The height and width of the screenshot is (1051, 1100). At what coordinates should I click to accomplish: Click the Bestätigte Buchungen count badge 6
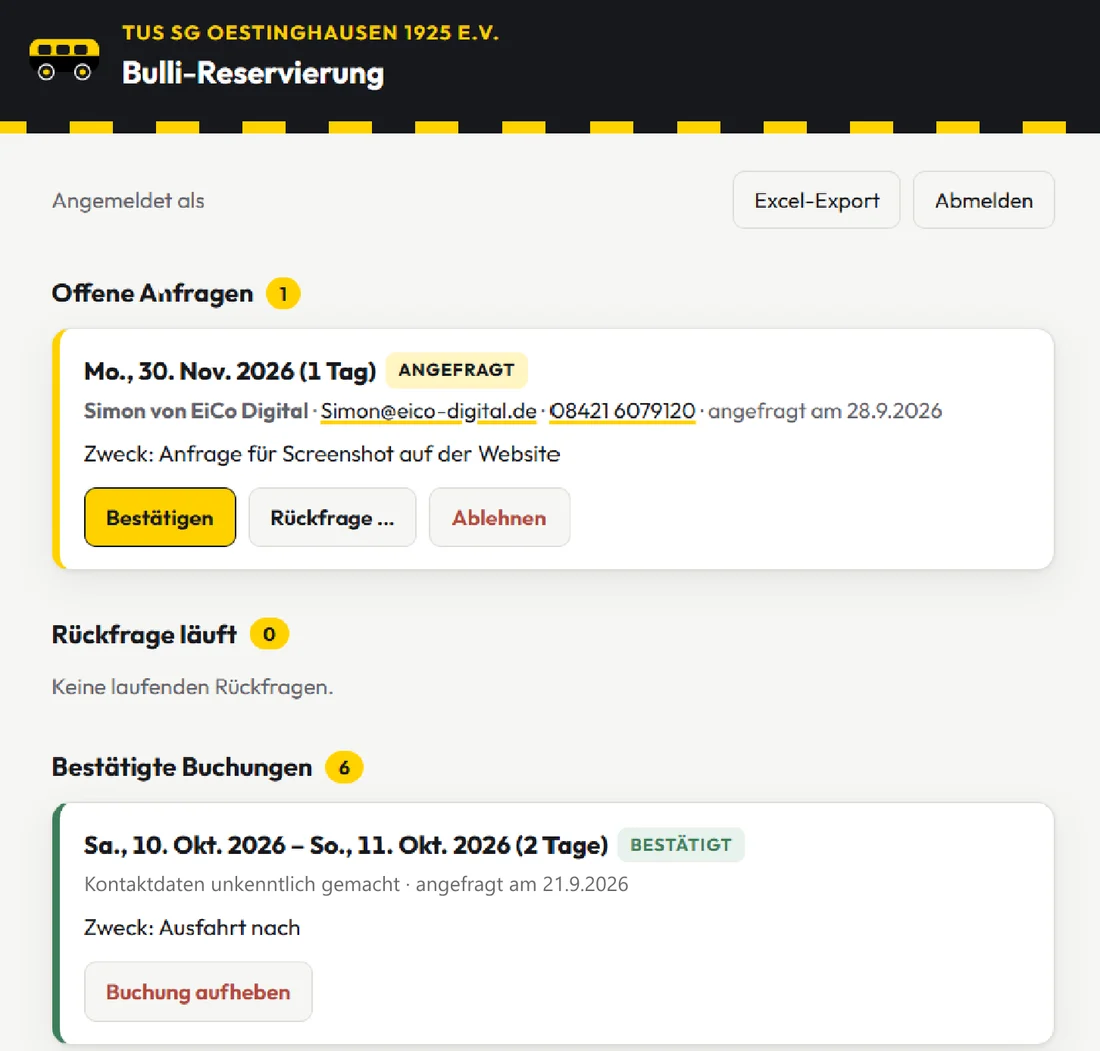(344, 768)
